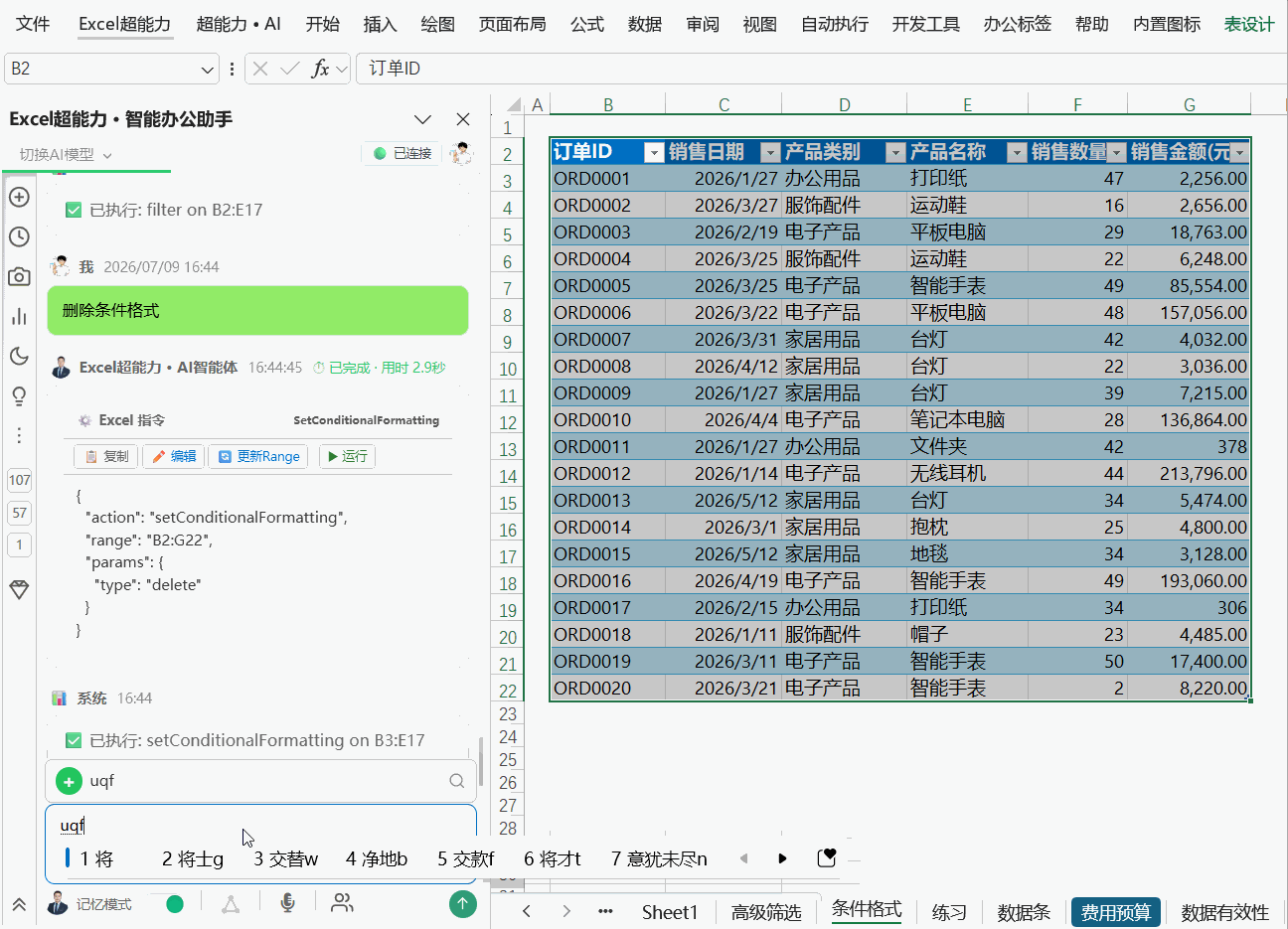
Task: Send message with green arrow button
Action: pos(462,902)
